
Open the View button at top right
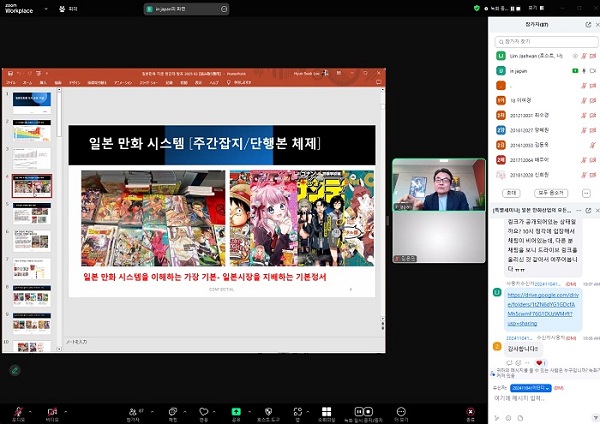coord(536,8)
